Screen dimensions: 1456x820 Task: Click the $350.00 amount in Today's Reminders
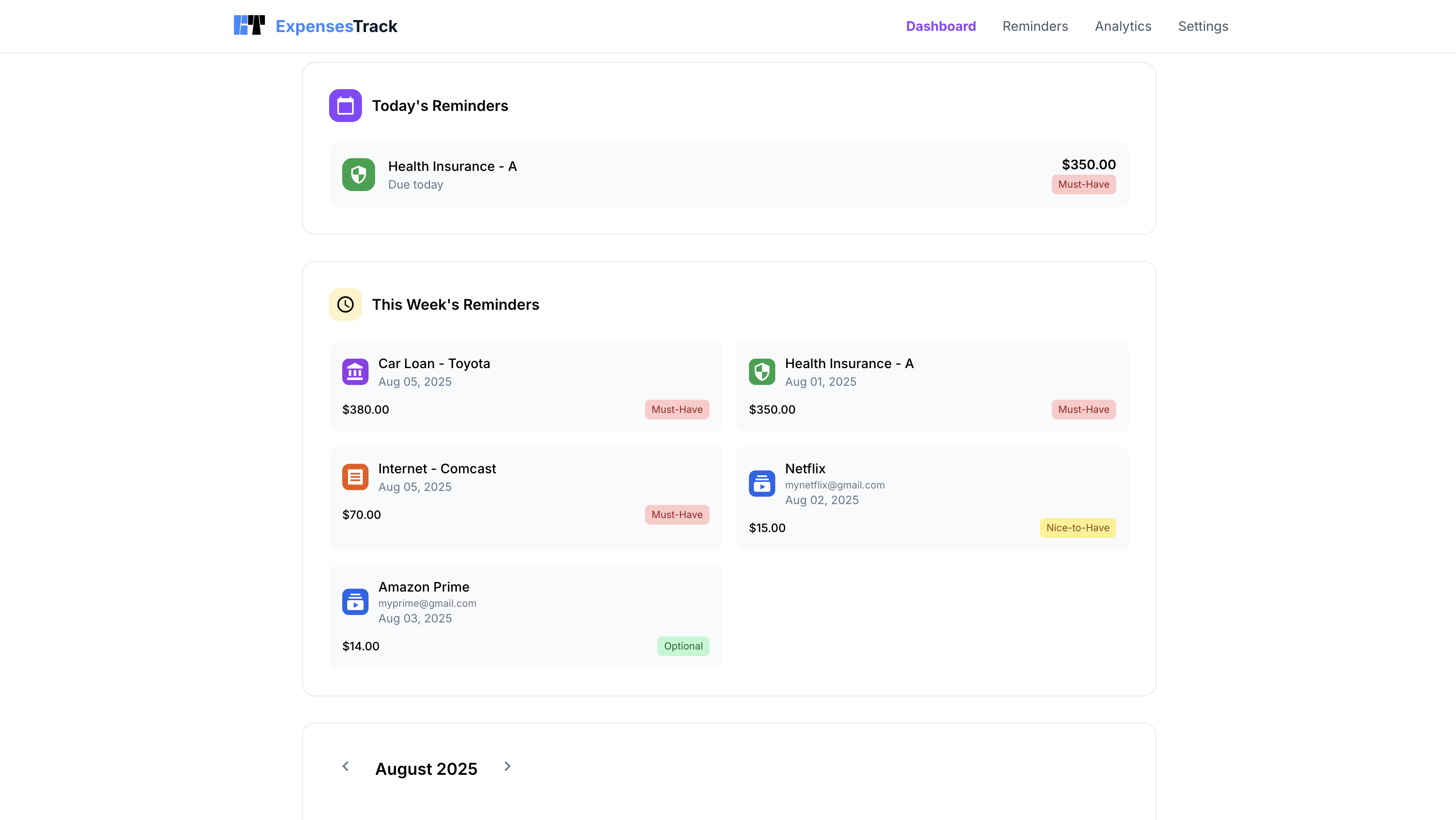click(x=1089, y=164)
